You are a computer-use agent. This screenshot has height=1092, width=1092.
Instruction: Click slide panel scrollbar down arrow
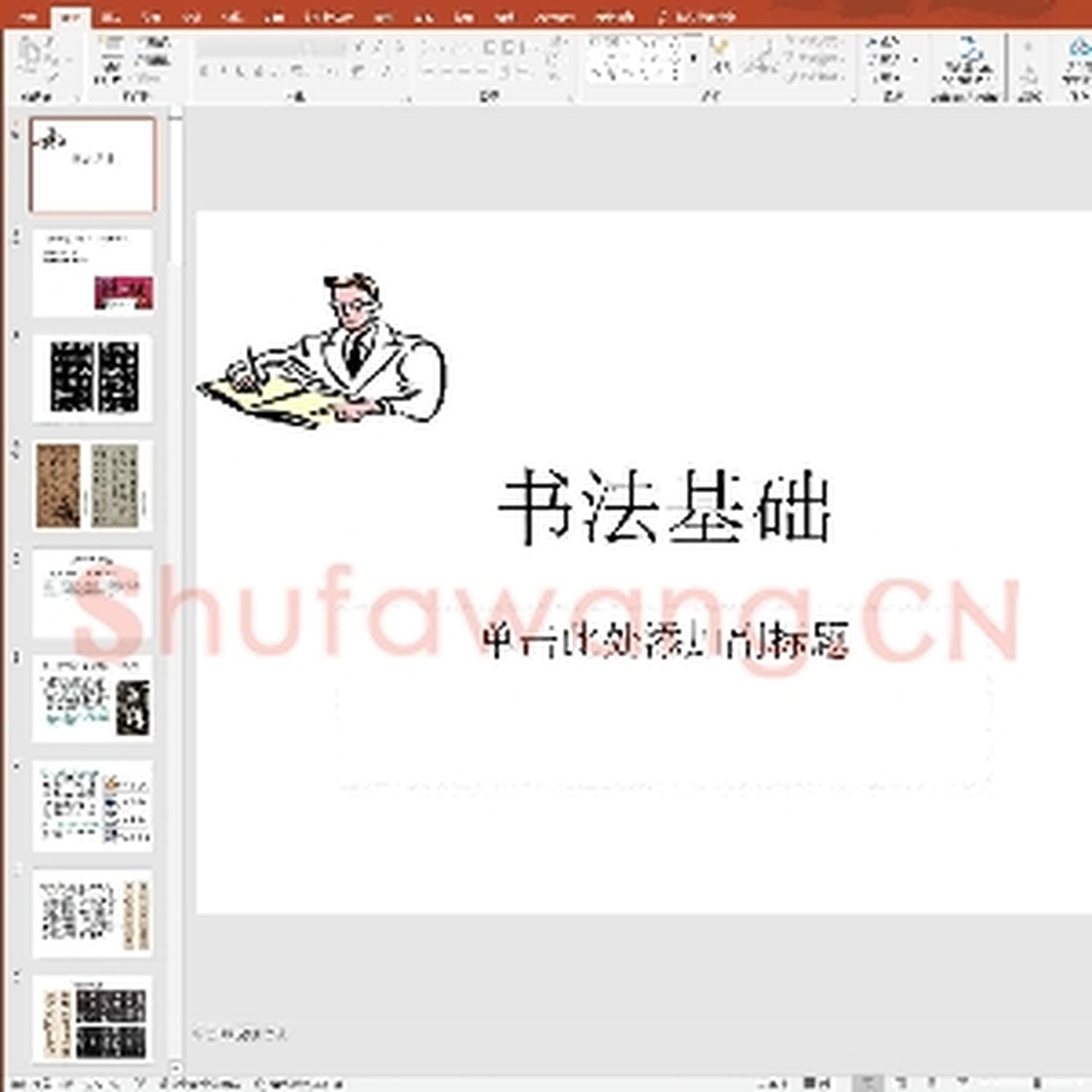point(175,1069)
